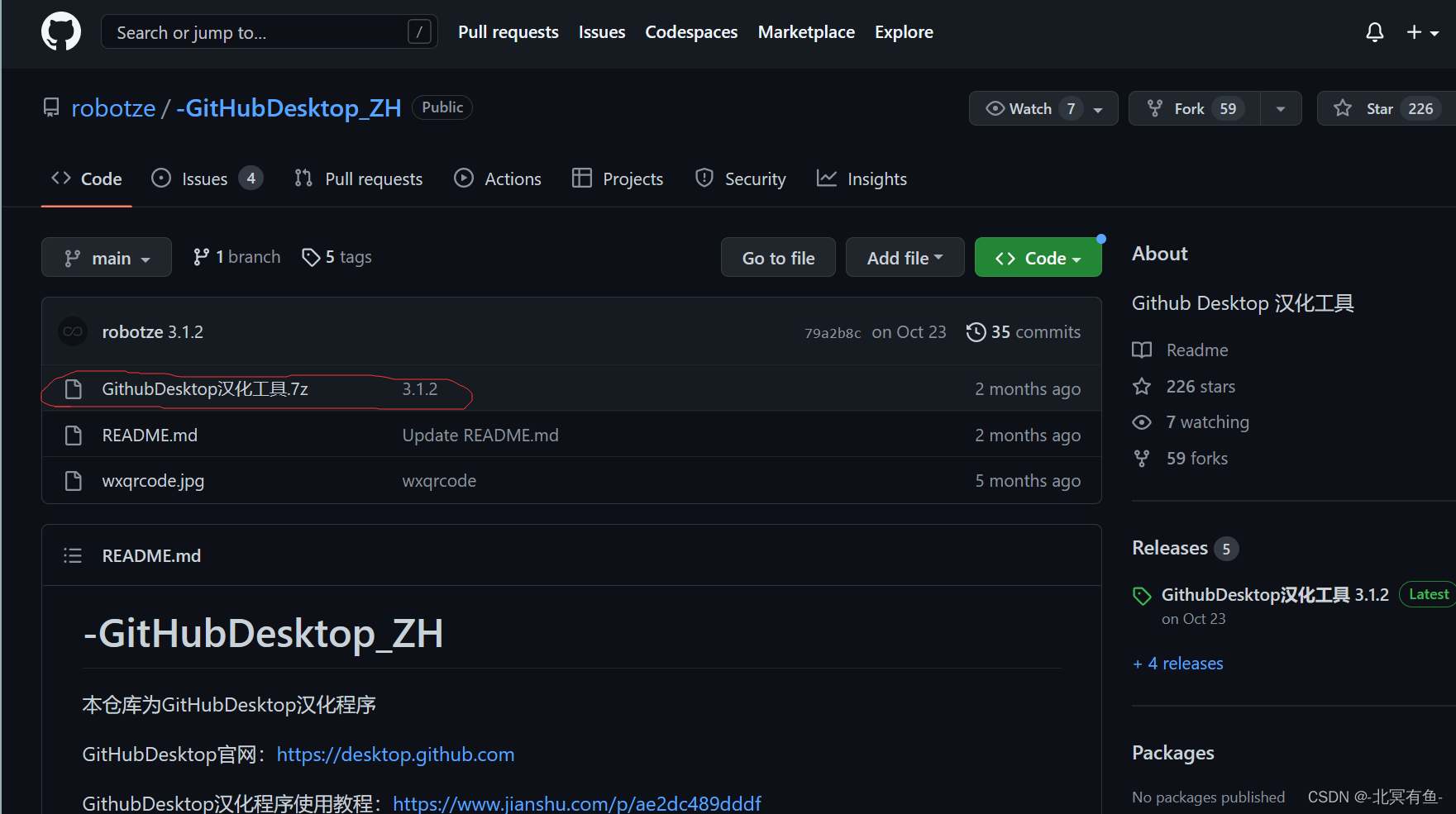The width and height of the screenshot is (1456, 814).
Task: Open 7 watching link in About
Action: point(1207,422)
